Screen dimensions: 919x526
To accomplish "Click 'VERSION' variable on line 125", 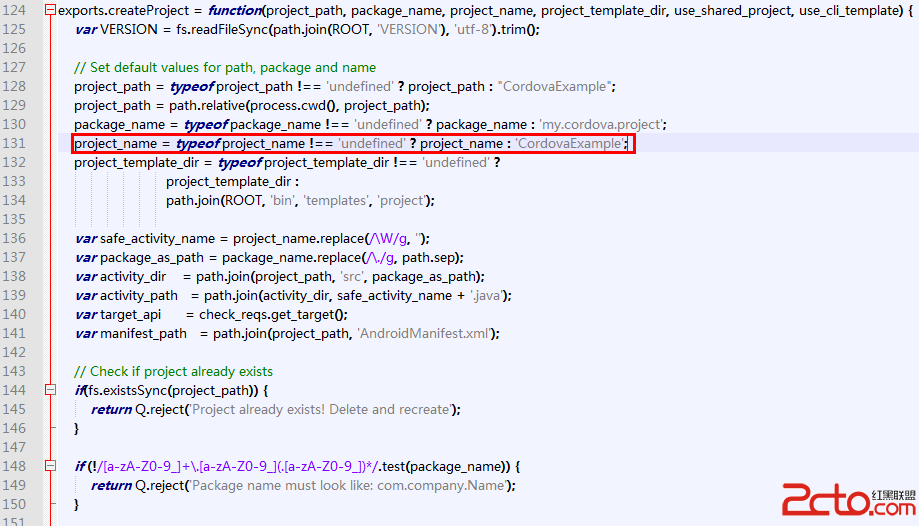I will pyautogui.click(x=129, y=29).
